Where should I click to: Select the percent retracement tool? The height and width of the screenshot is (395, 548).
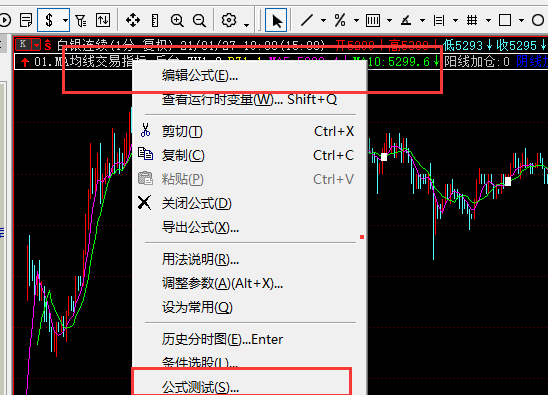pos(340,20)
